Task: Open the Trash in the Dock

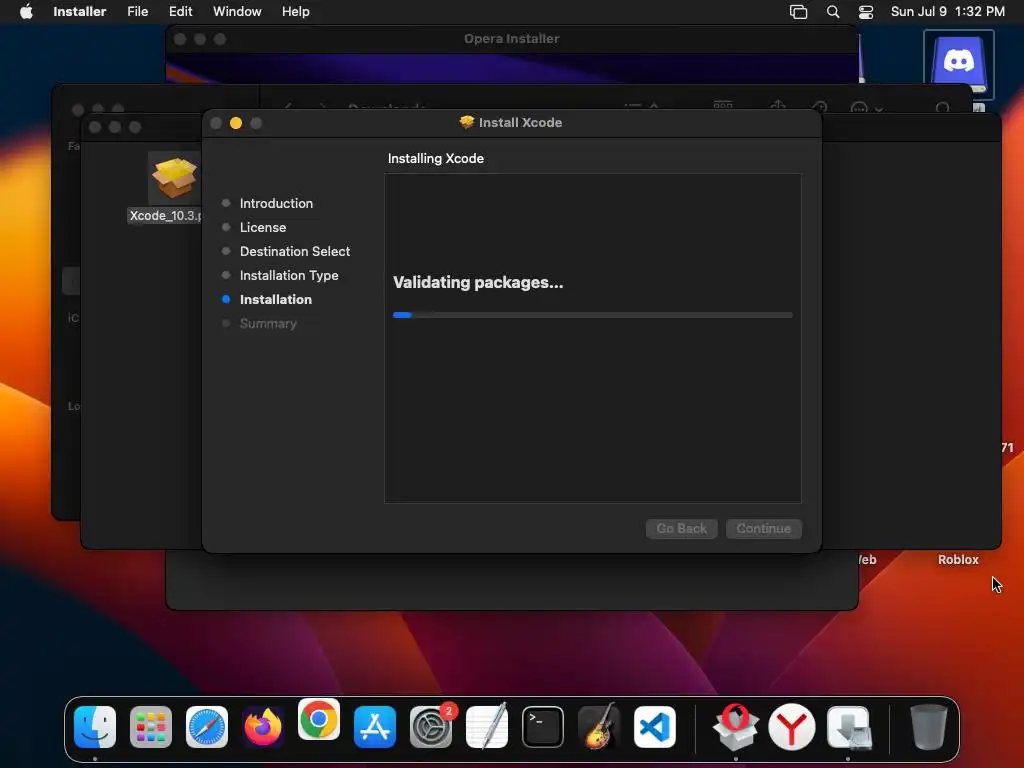Action: click(x=928, y=727)
